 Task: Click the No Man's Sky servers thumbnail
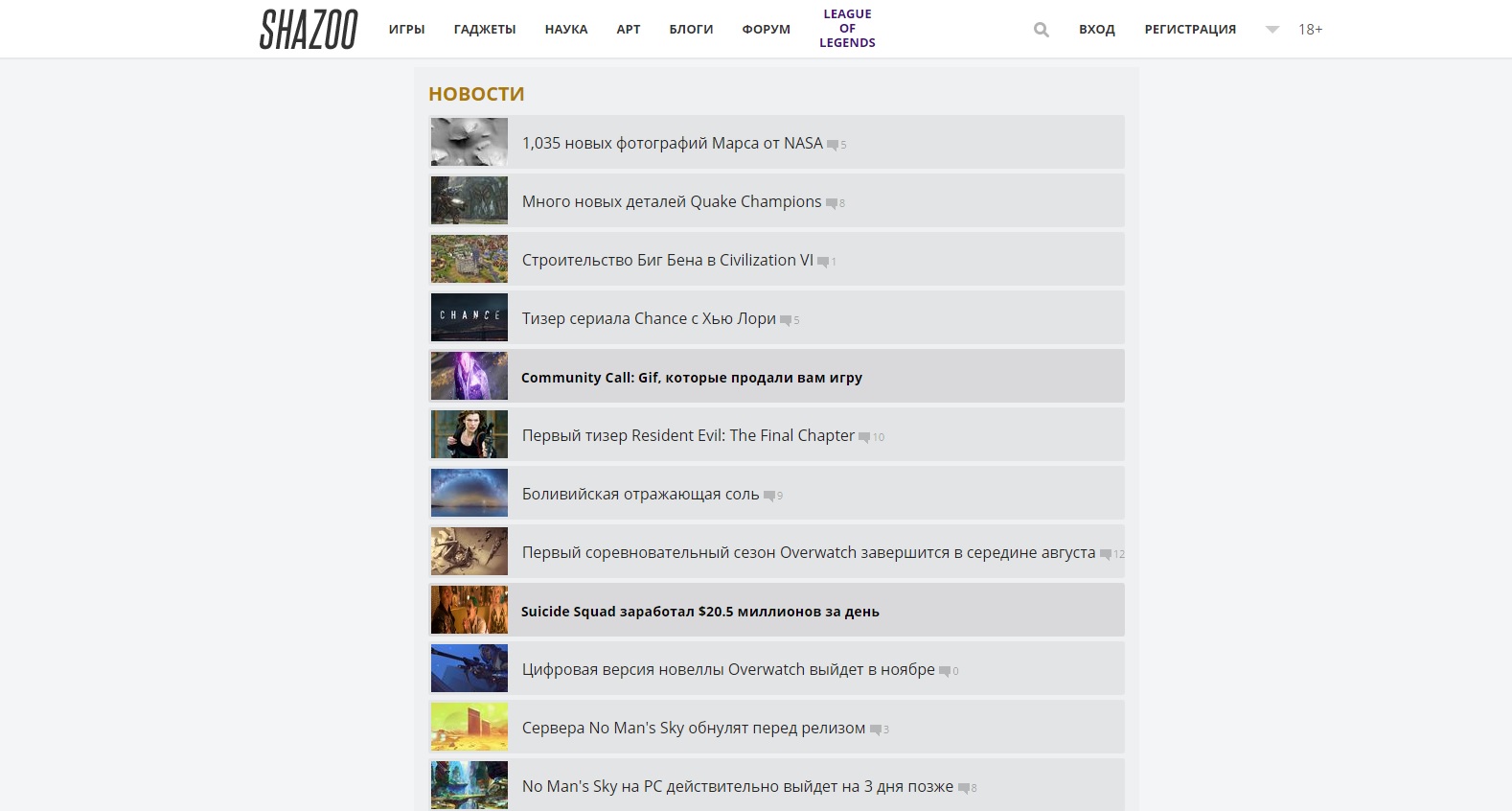(470, 727)
